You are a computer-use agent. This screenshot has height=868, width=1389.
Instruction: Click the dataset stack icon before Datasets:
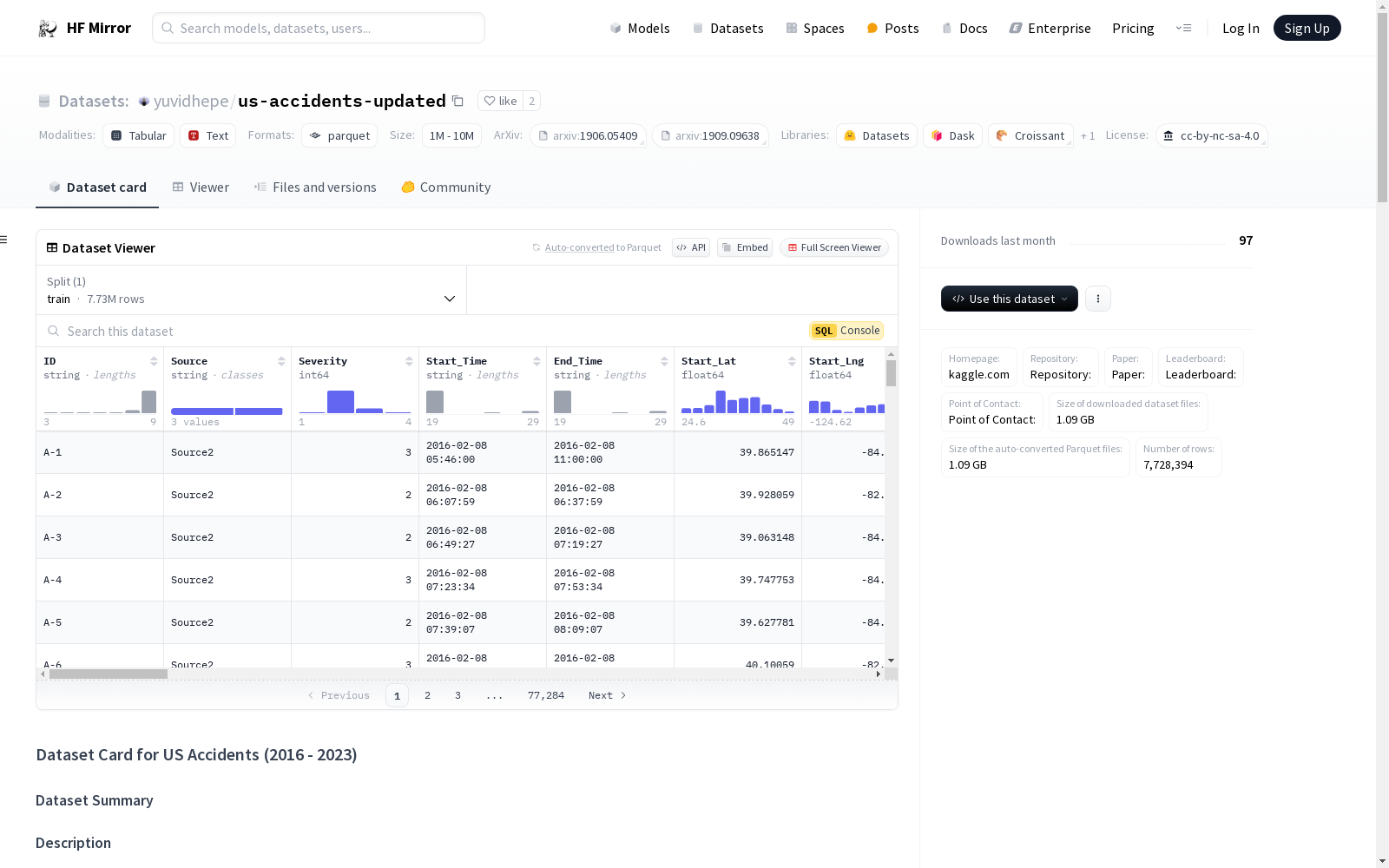(44, 102)
